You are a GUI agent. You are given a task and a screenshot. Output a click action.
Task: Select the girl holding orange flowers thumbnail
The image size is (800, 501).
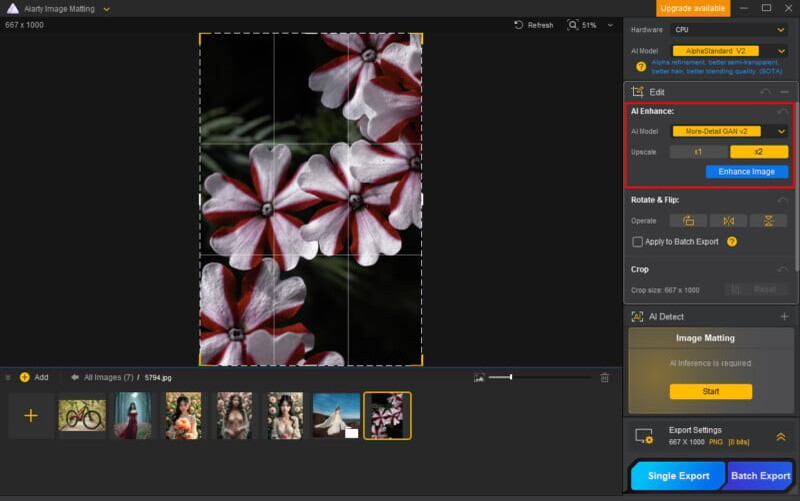(184, 416)
